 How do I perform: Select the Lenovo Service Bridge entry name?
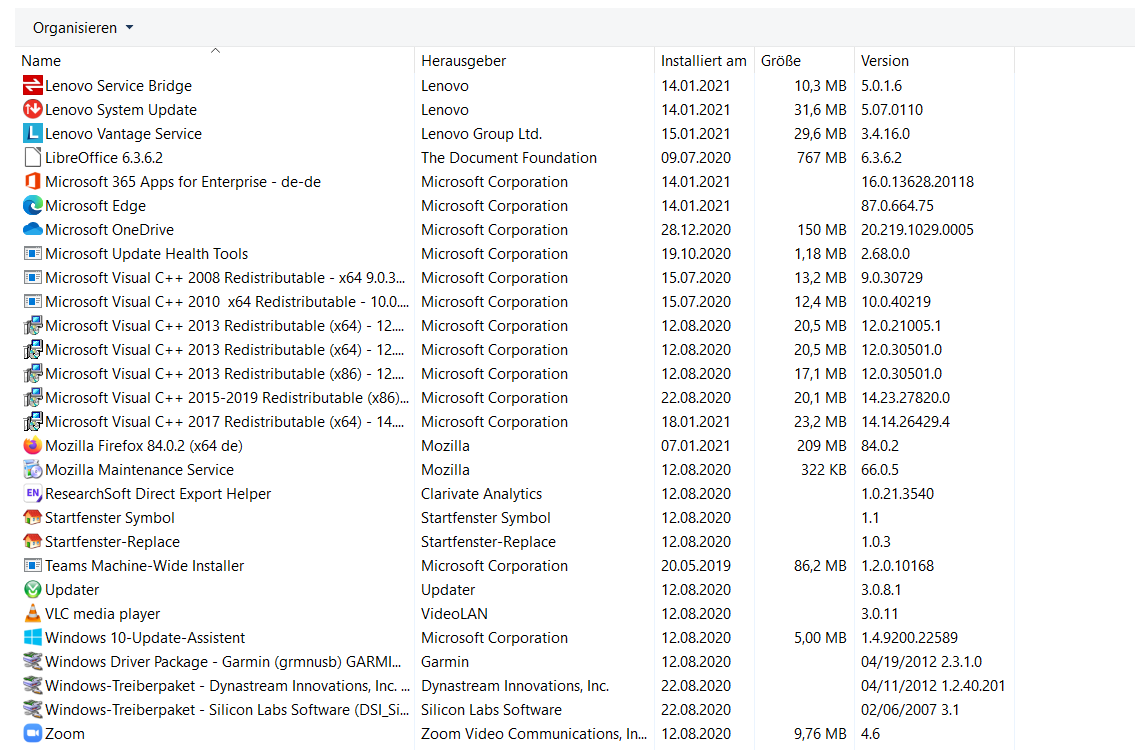118,85
